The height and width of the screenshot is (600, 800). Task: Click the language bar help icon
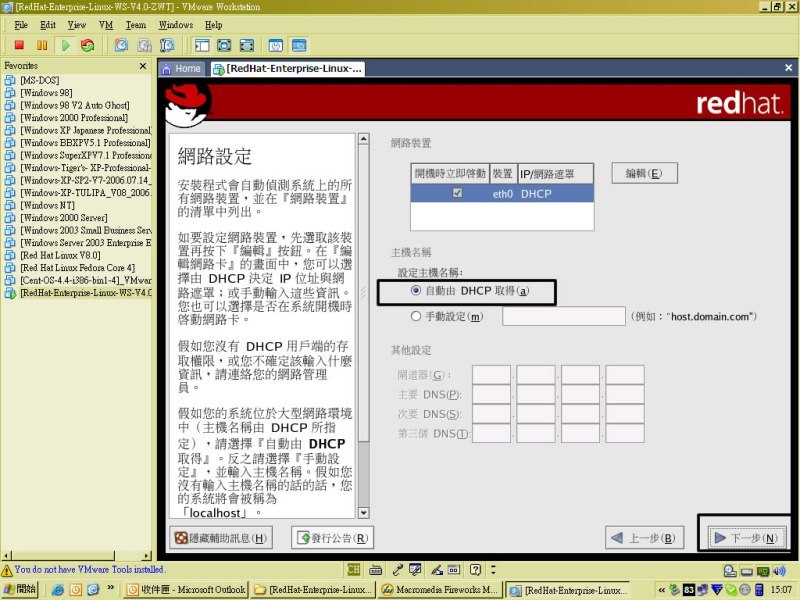pyautogui.click(x=476, y=569)
